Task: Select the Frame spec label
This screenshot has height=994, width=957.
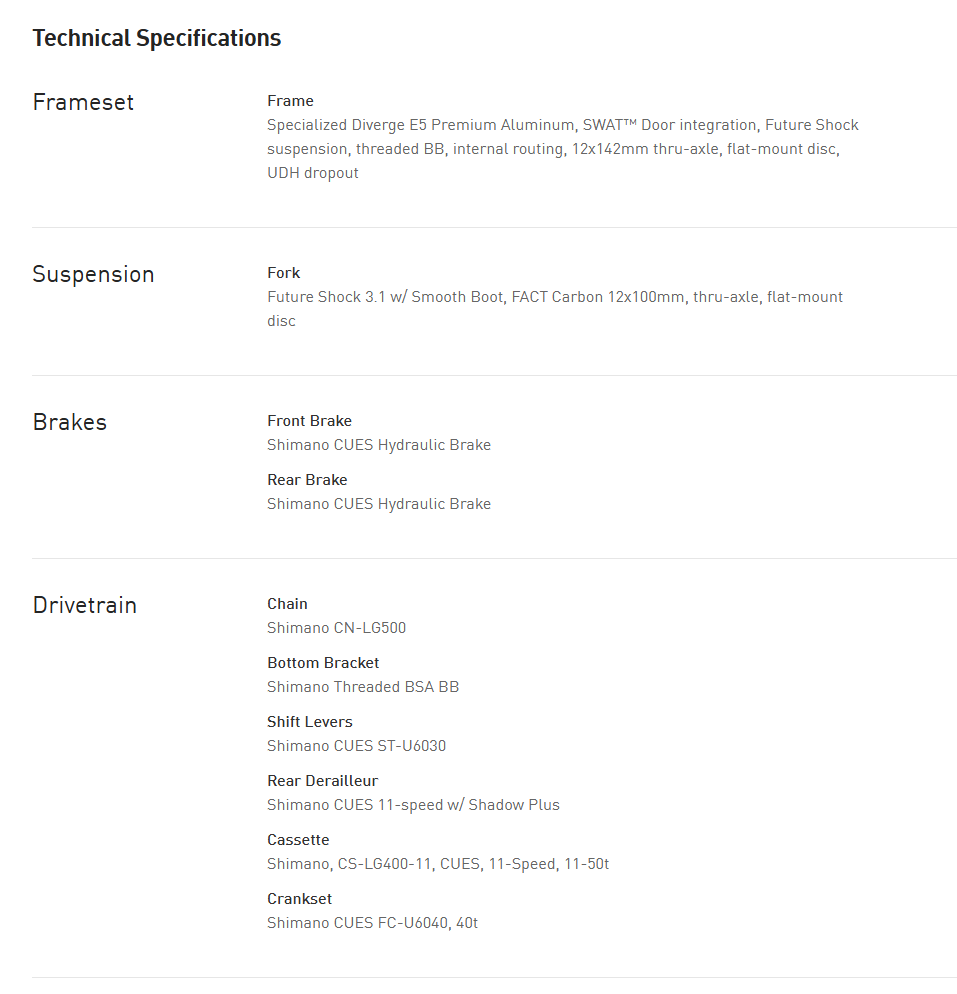Action: click(x=290, y=101)
